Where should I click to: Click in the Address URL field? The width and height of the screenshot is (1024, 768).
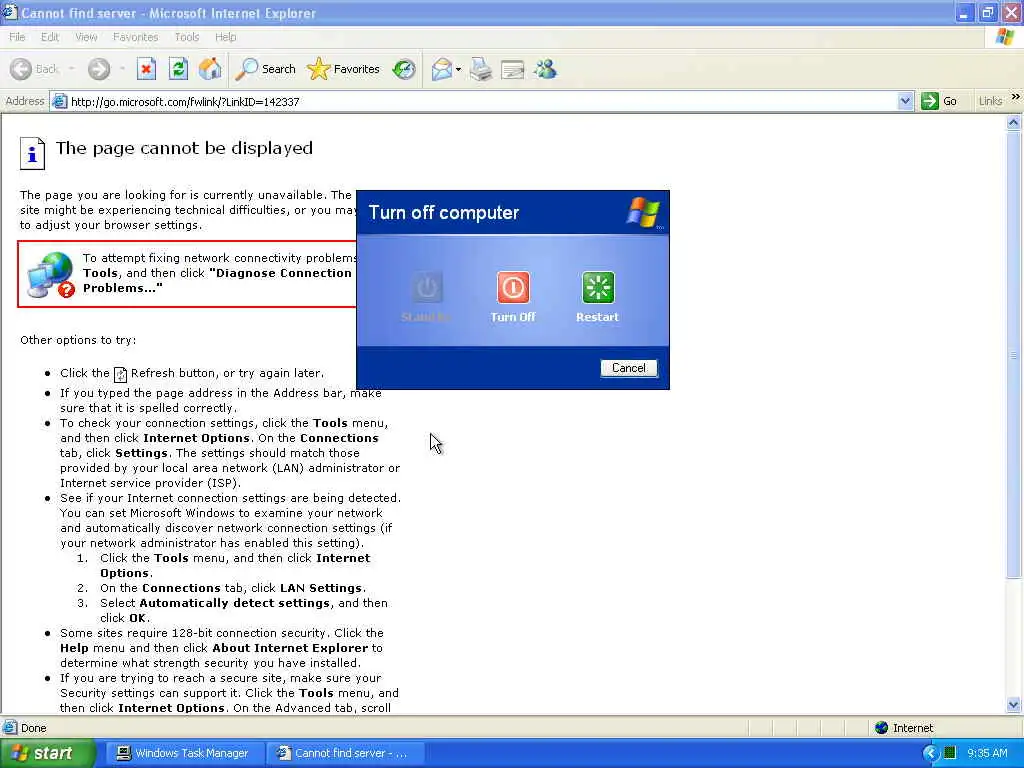point(482,101)
